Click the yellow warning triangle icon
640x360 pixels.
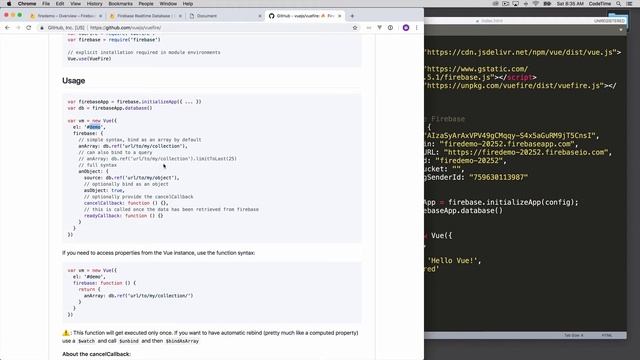[66, 333]
